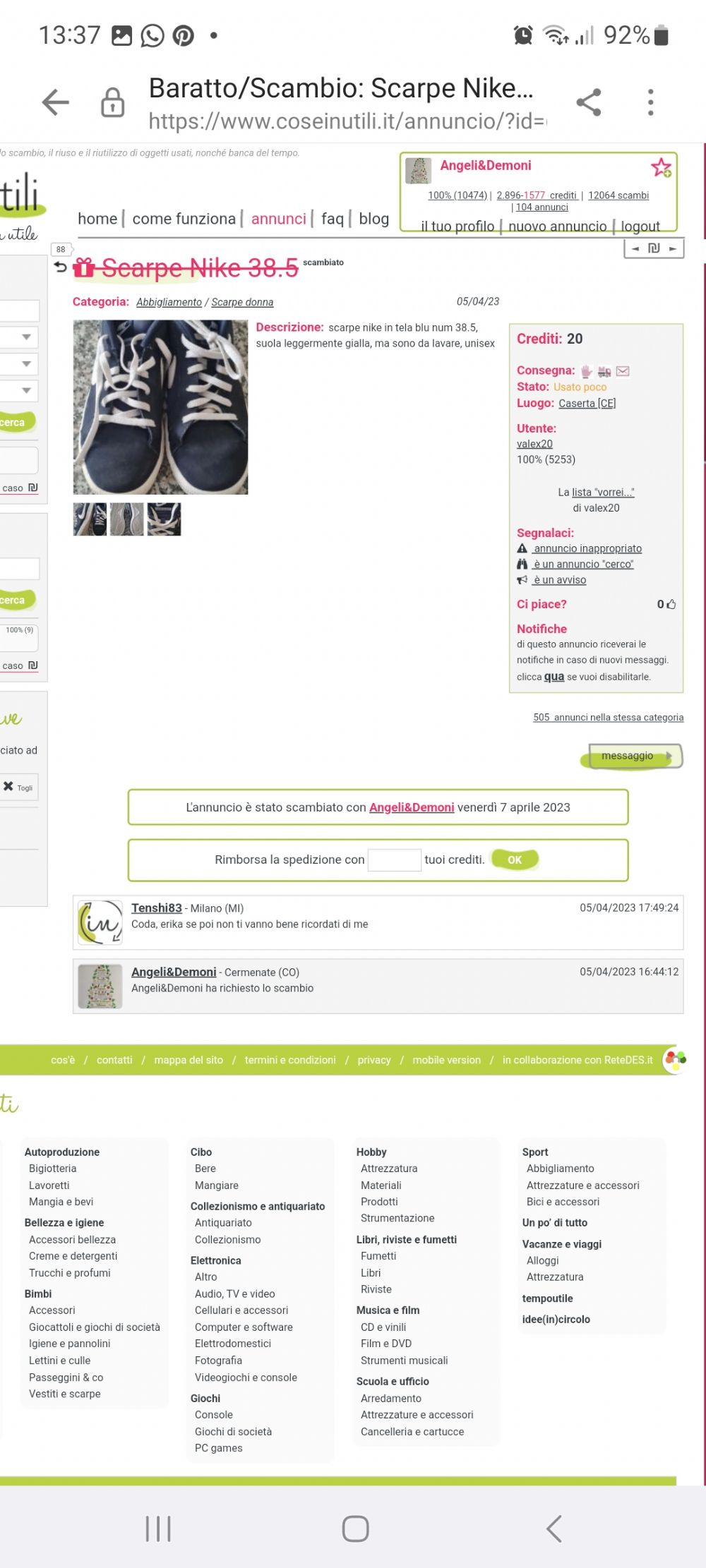Click the return arrow icon beside title
This screenshot has height=1568, width=706.
tap(61, 267)
